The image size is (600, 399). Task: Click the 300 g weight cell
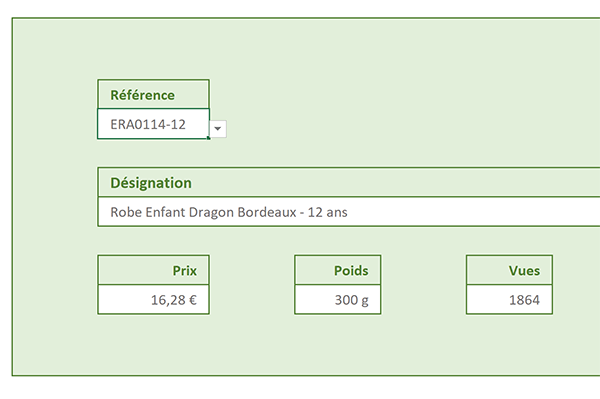338,300
